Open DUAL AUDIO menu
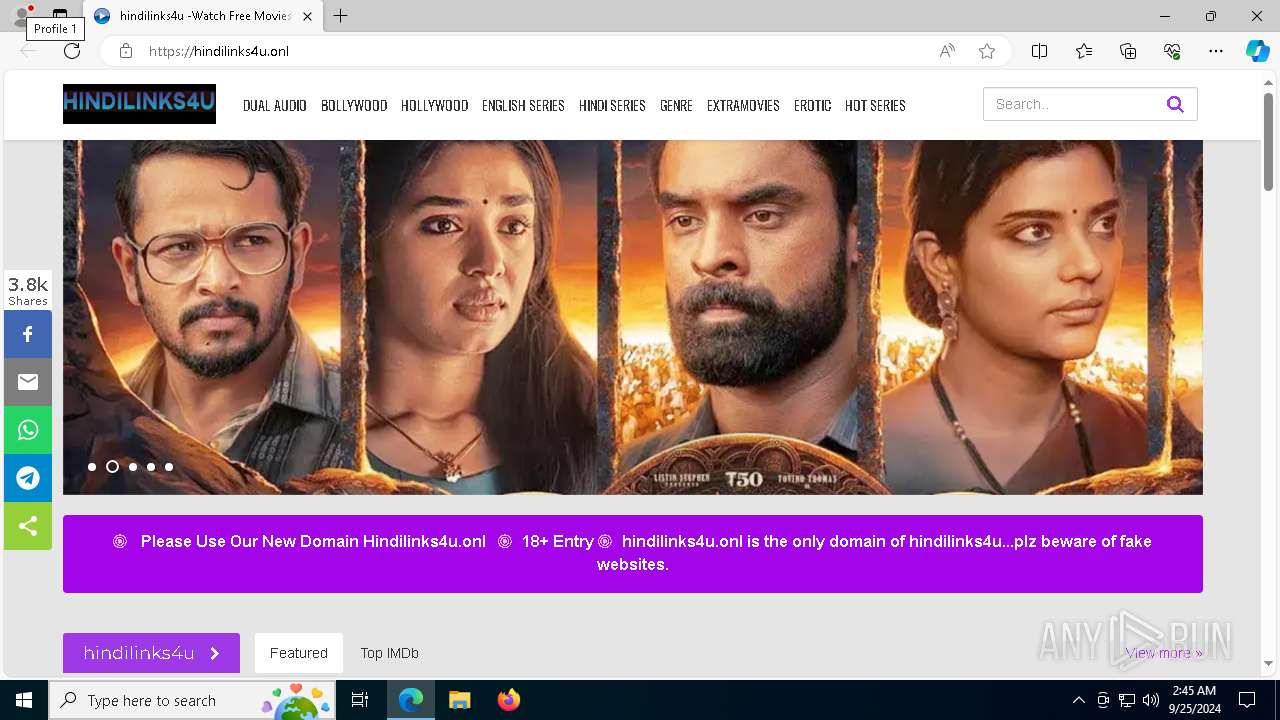Viewport: 1280px width, 720px height. [275, 105]
